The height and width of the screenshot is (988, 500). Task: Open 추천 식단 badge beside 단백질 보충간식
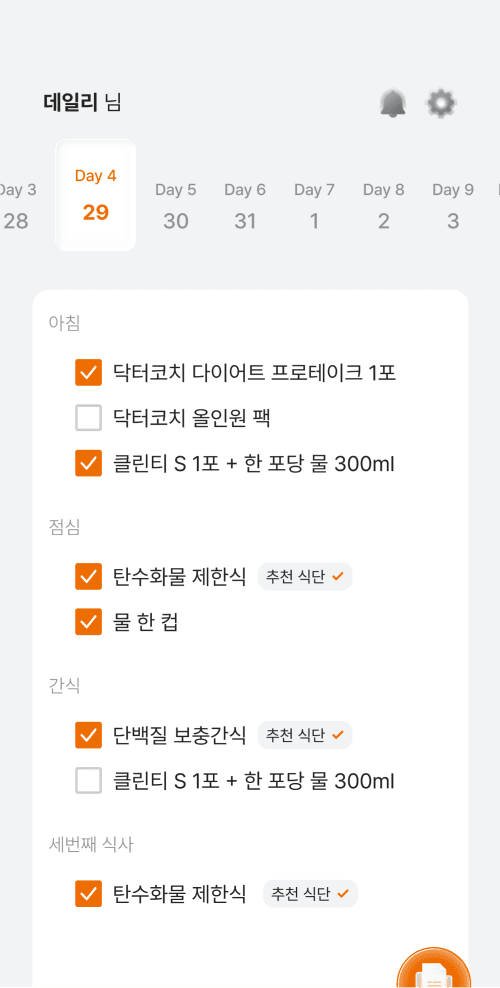coord(305,735)
